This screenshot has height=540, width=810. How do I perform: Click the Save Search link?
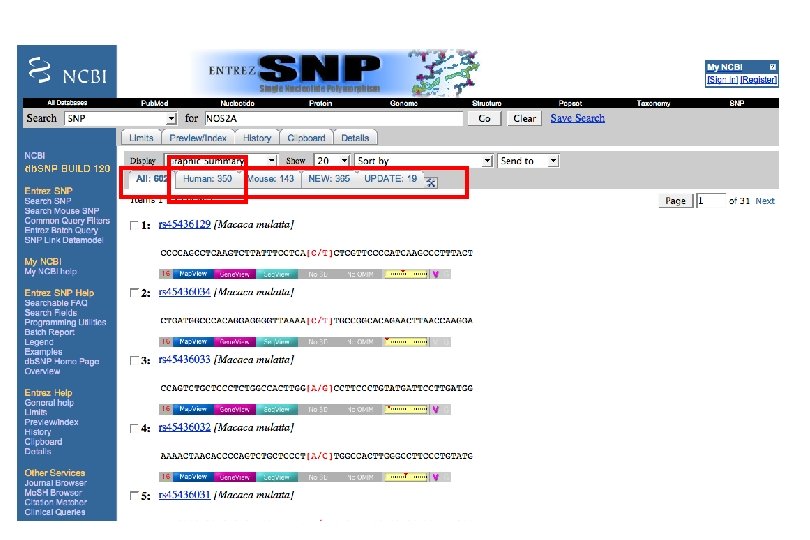click(x=577, y=118)
